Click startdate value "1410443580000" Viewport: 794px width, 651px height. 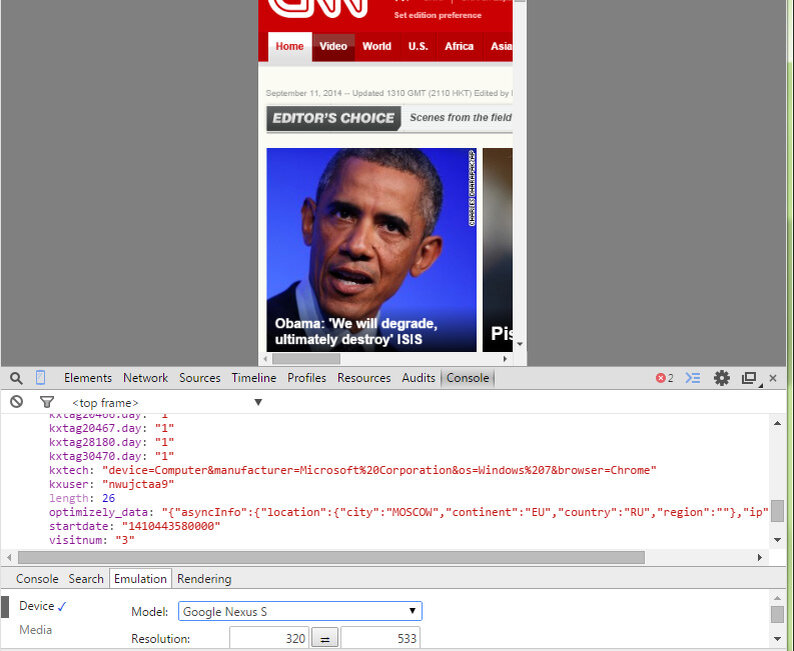coord(171,526)
